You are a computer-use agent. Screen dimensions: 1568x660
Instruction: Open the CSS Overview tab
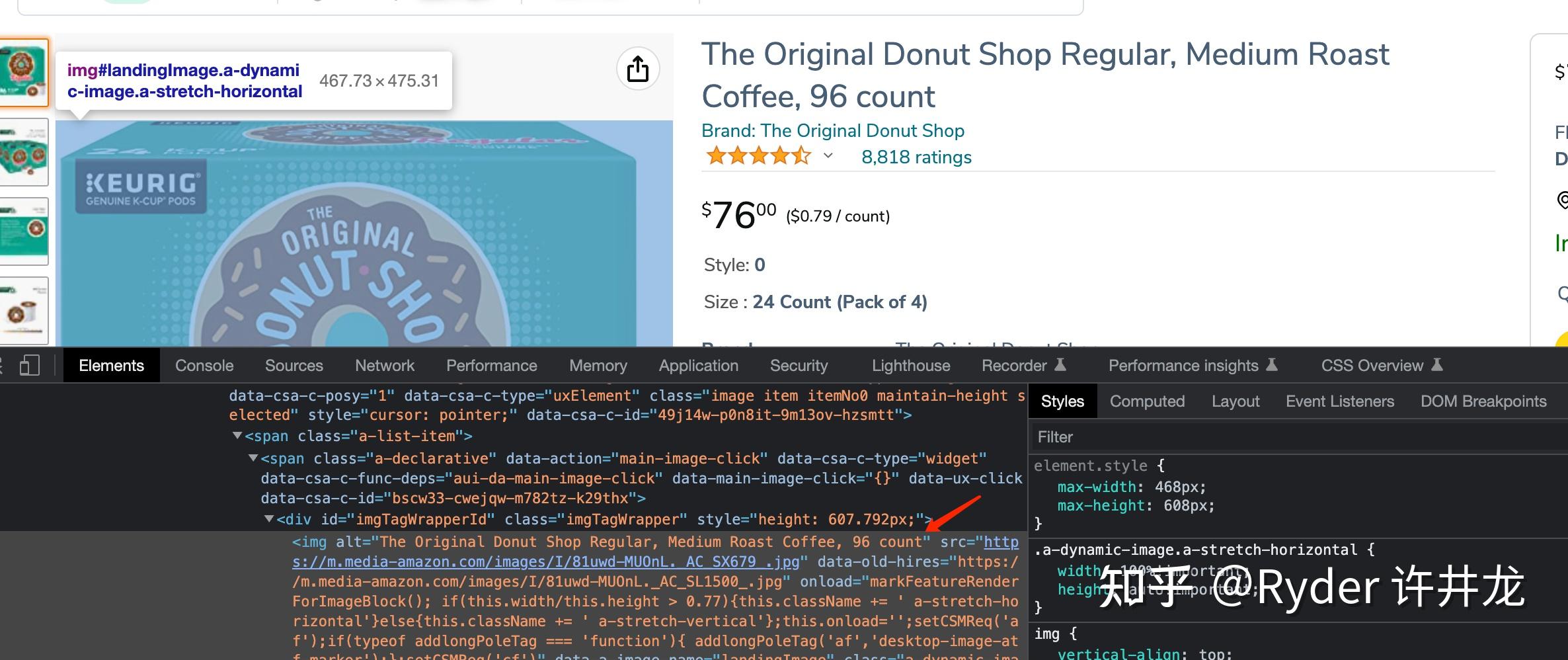tap(1382, 366)
